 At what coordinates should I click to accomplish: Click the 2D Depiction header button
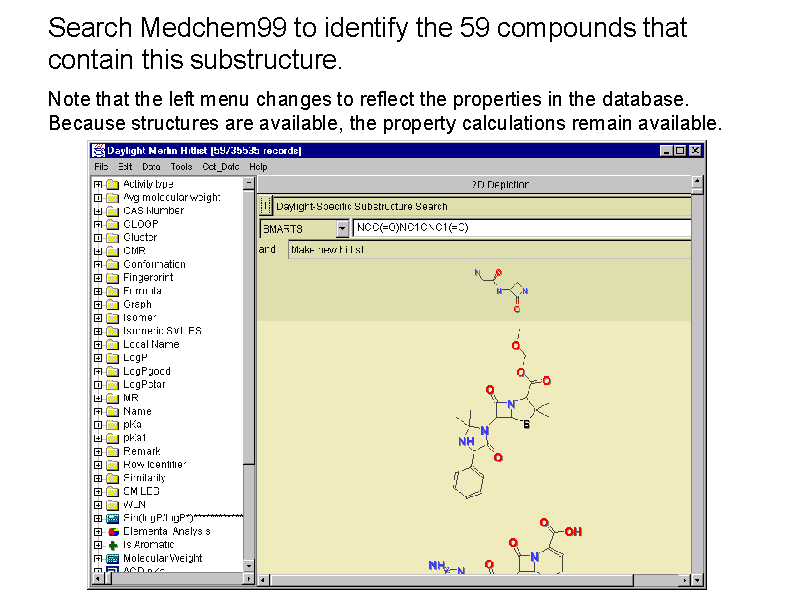point(473,184)
